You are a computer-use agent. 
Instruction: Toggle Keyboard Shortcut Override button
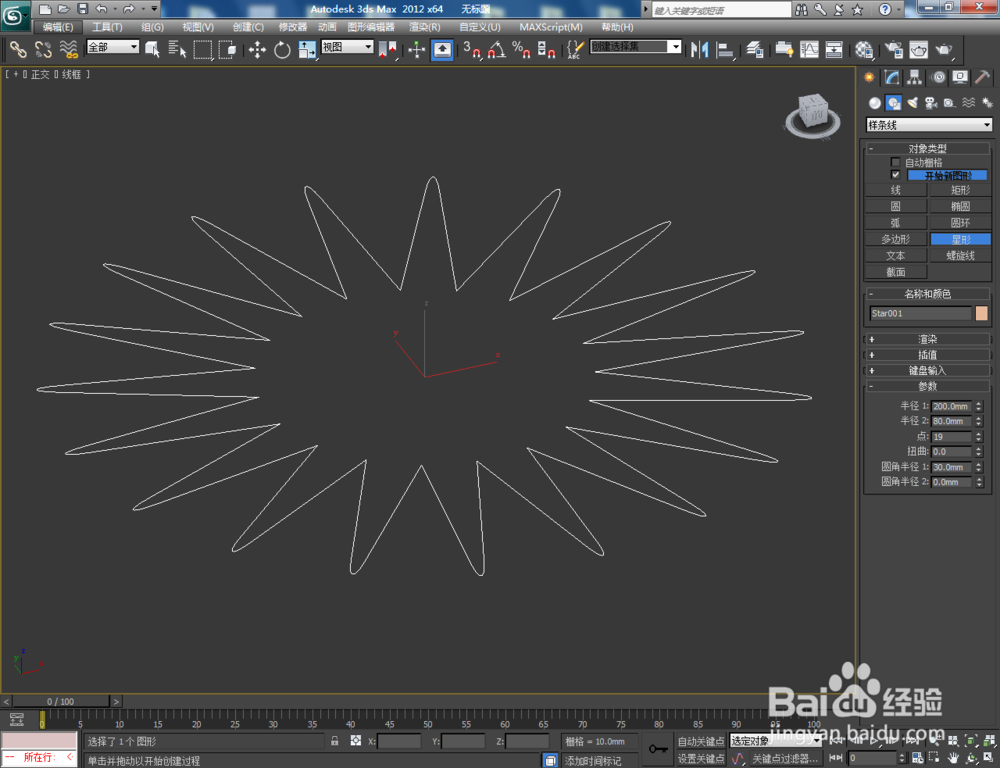click(x=442, y=49)
